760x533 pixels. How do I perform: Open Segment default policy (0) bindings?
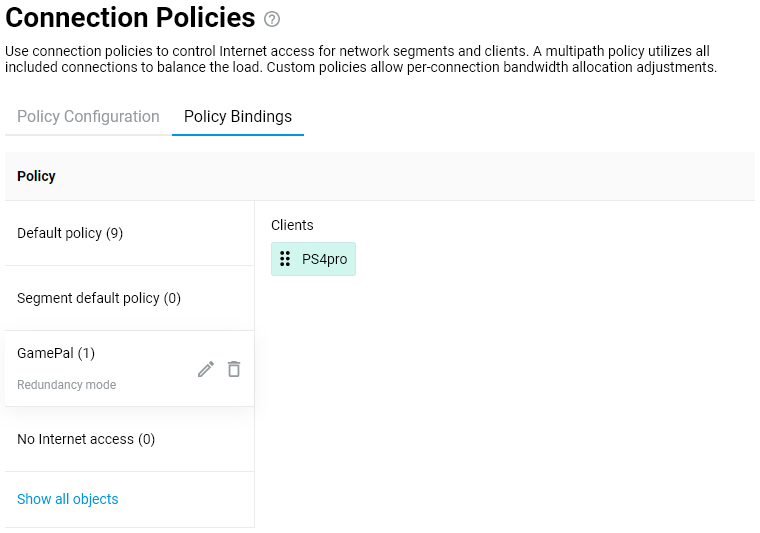click(99, 298)
